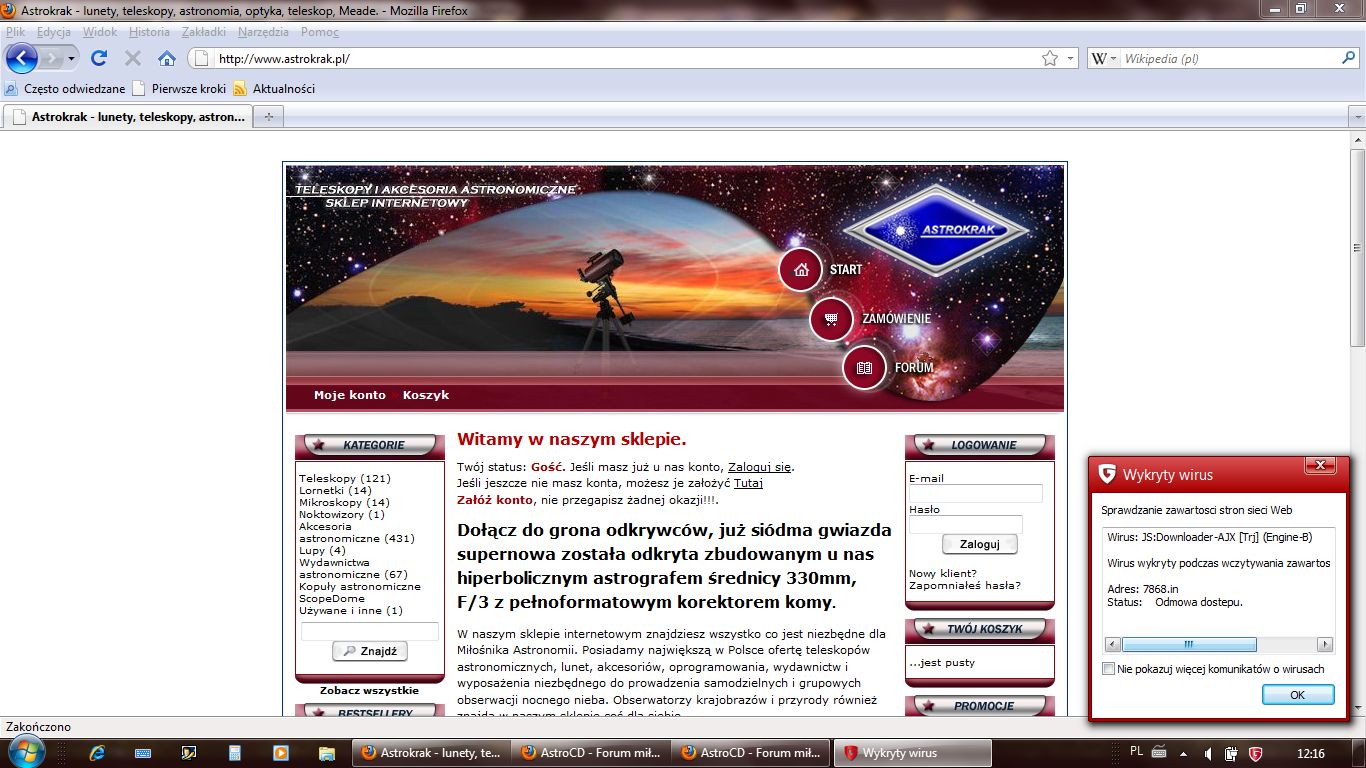The width and height of the screenshot is (1366, 768).
Task: Click the Nowy klient? link
Action: tap(943, 573)
